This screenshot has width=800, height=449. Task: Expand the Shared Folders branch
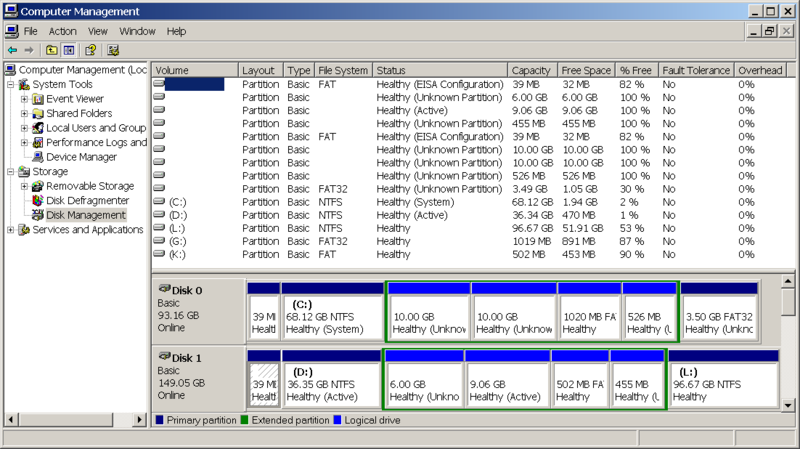click(x=24, y=113)
